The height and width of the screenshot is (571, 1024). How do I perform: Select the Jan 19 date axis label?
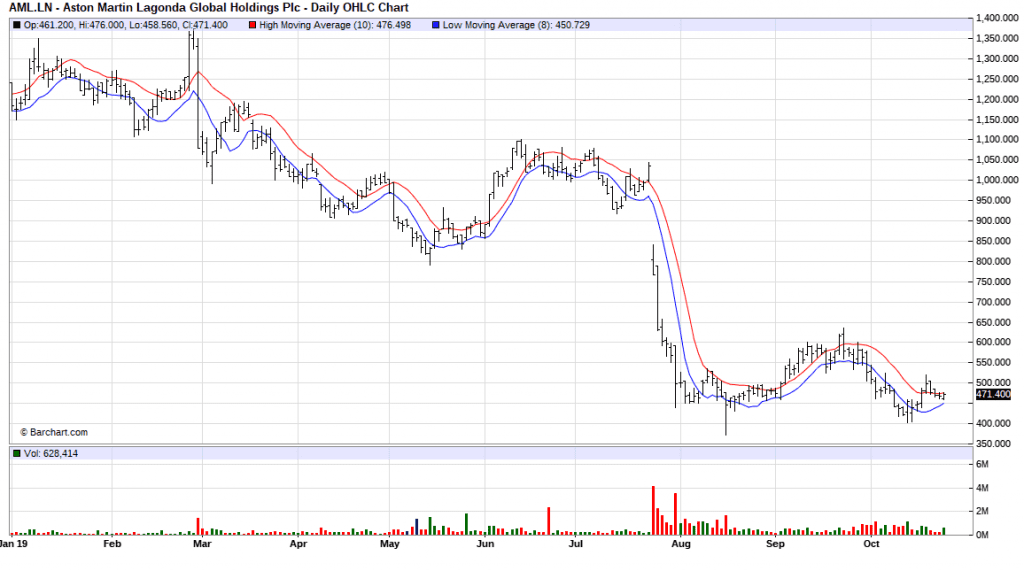(x=14, y=546)
